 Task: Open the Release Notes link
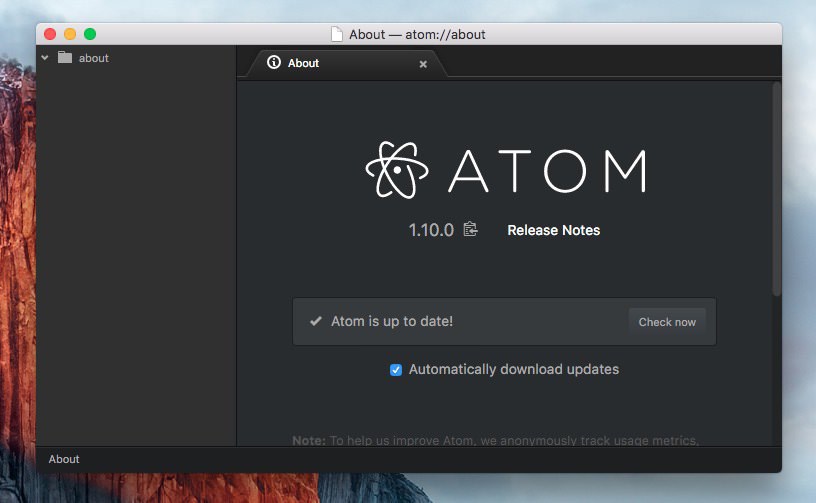[x=554, y=230]
